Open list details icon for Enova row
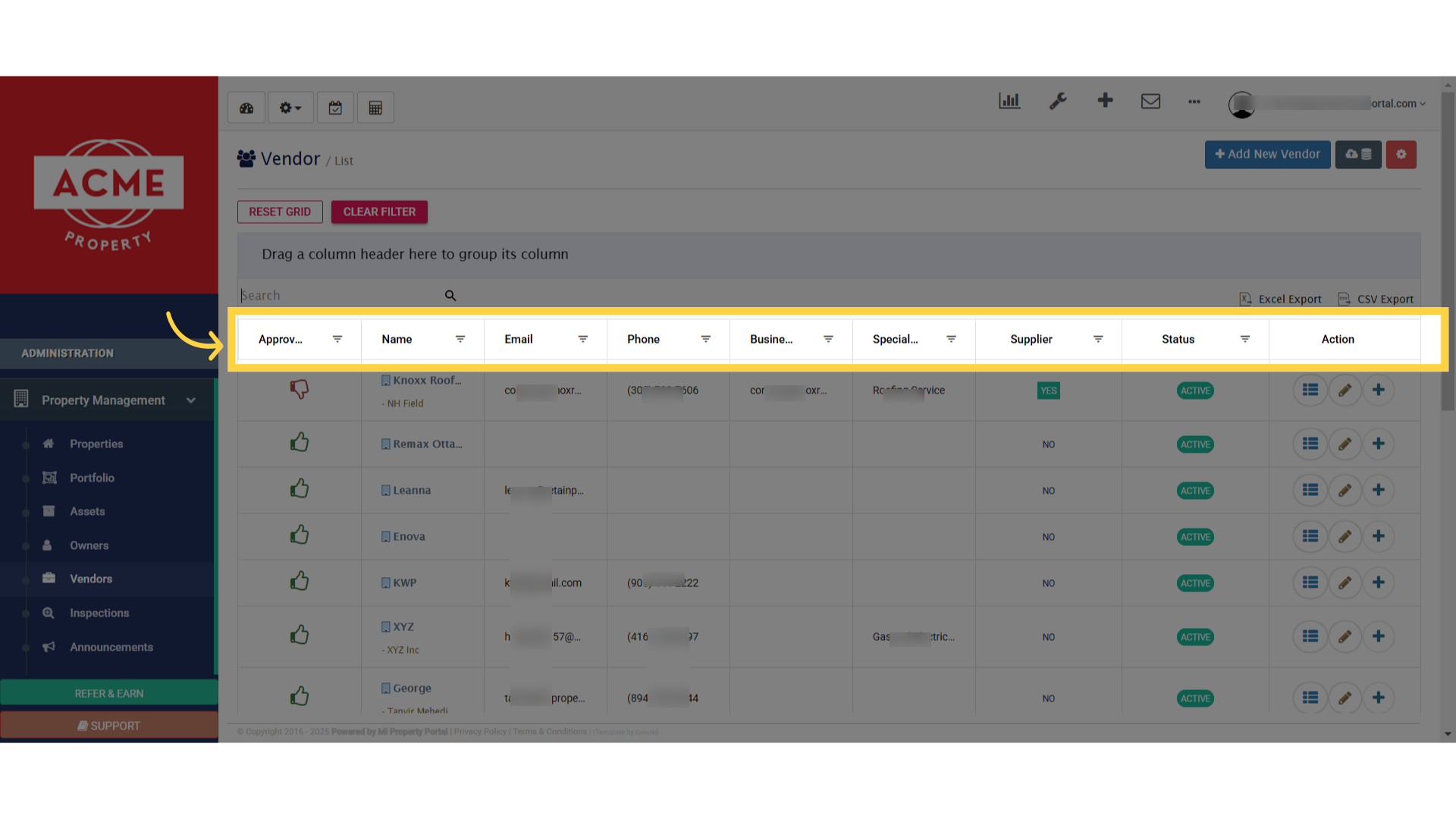 point(1310,537)
